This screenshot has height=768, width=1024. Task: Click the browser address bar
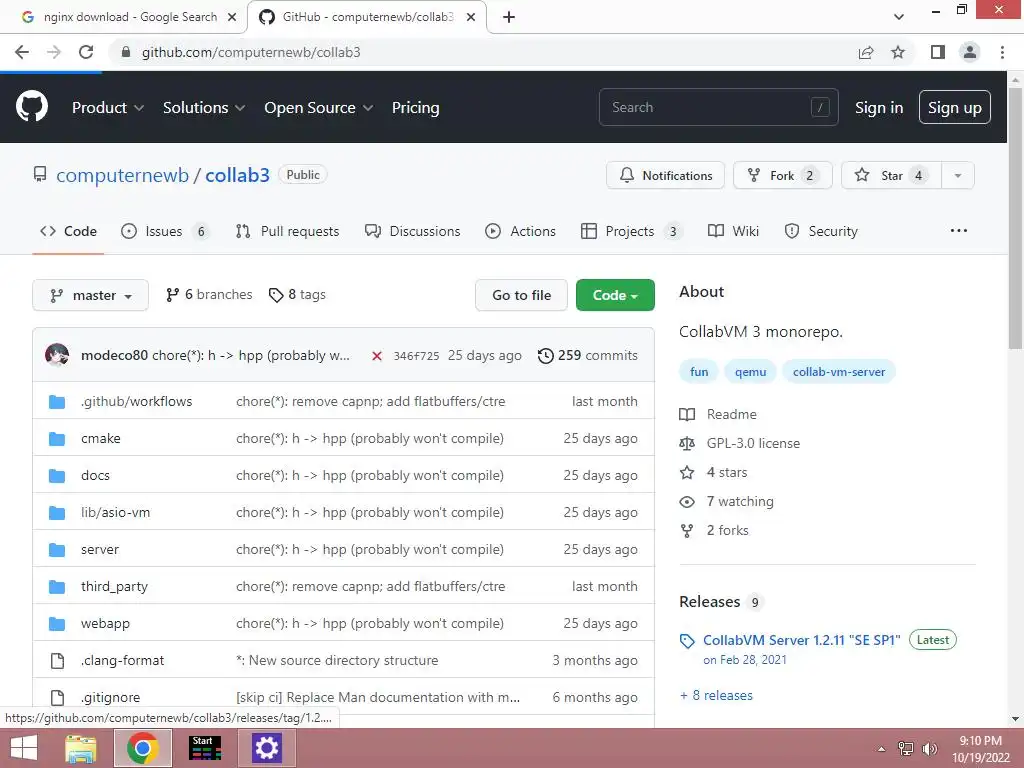tap(483, 52)
